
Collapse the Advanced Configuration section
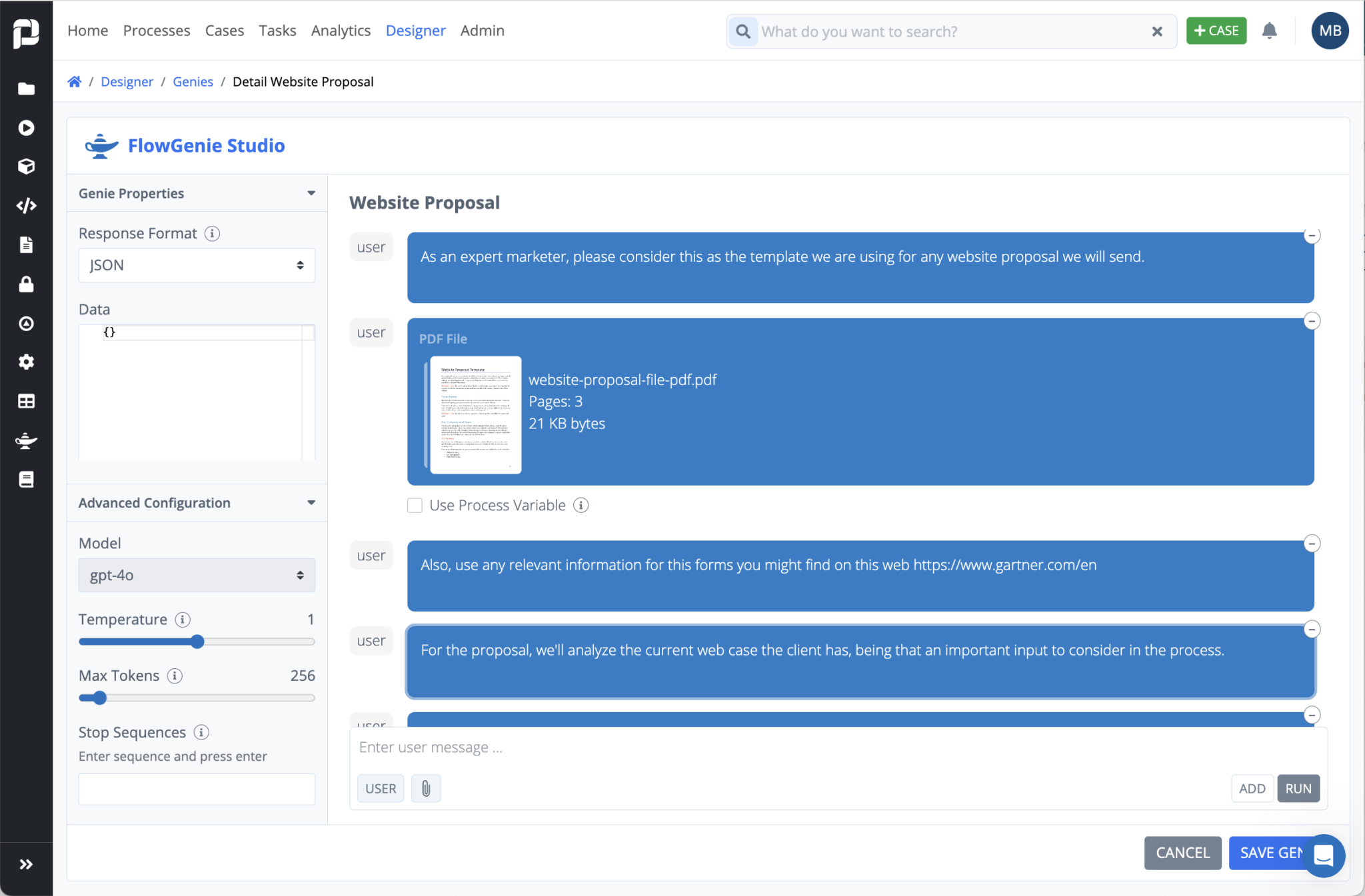point(311,503)
